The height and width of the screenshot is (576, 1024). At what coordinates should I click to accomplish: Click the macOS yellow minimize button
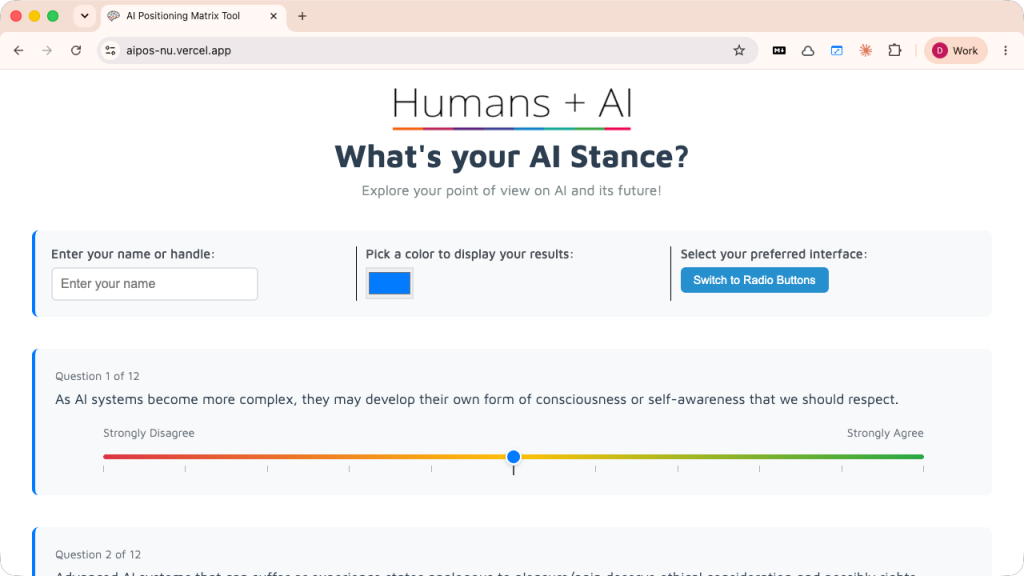[35, 16]
